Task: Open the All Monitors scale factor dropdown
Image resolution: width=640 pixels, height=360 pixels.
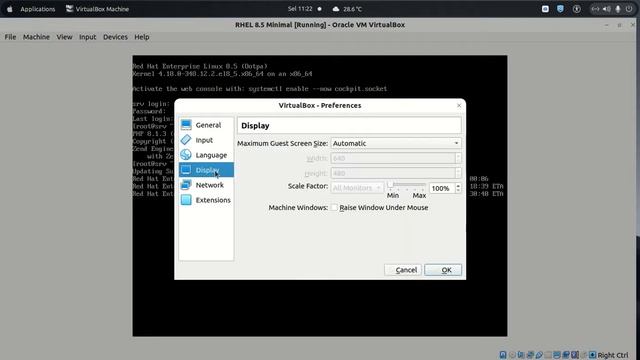Action: (357, 188)
